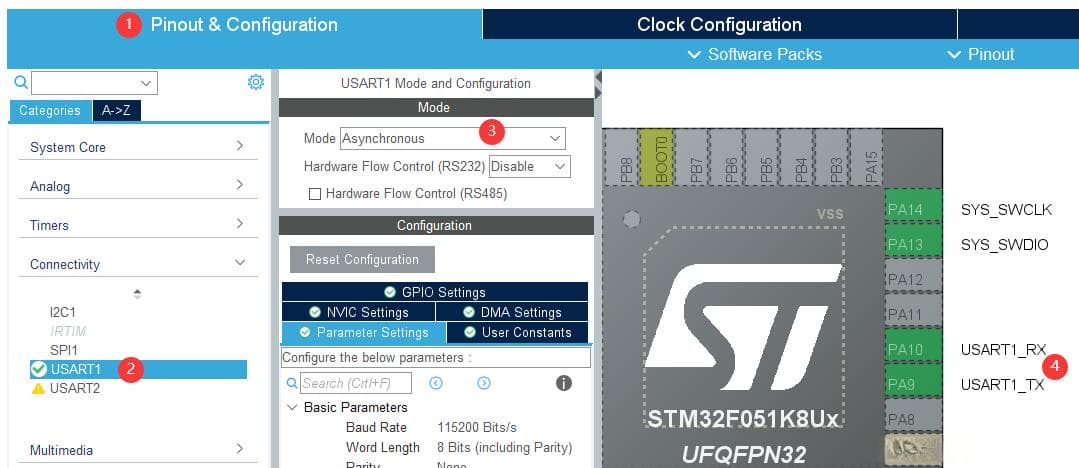Click the USART2 warning icon
1079x468 pixels.
[39, 388]
